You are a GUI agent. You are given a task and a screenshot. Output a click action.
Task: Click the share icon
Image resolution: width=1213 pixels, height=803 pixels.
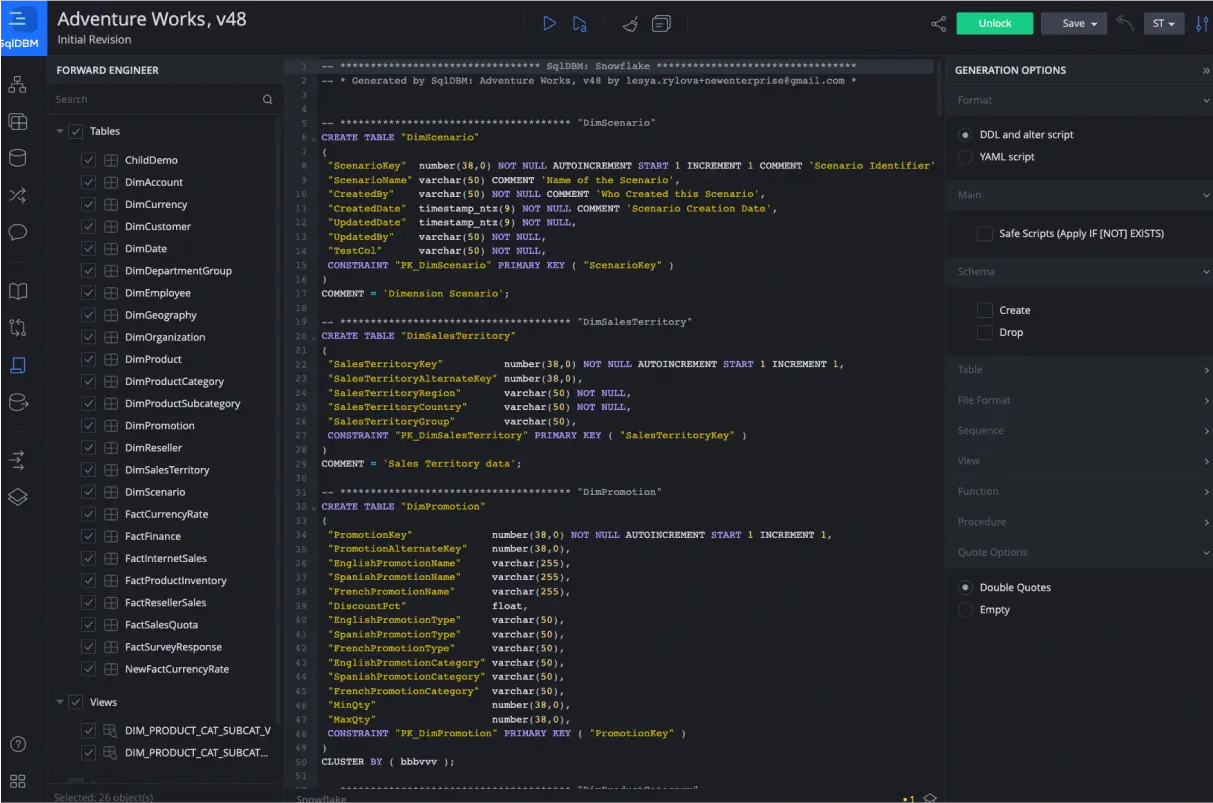[938, 24]
